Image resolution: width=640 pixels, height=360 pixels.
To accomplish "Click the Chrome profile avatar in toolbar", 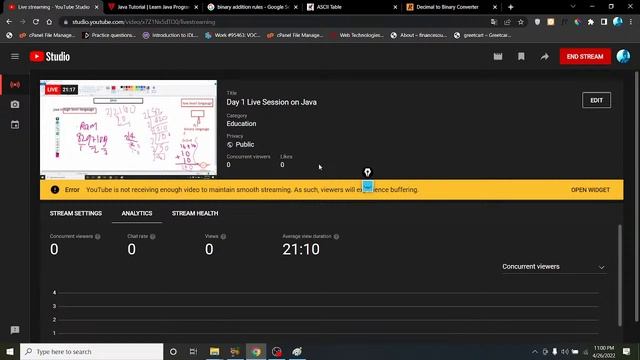I will [x=618, y=22].
